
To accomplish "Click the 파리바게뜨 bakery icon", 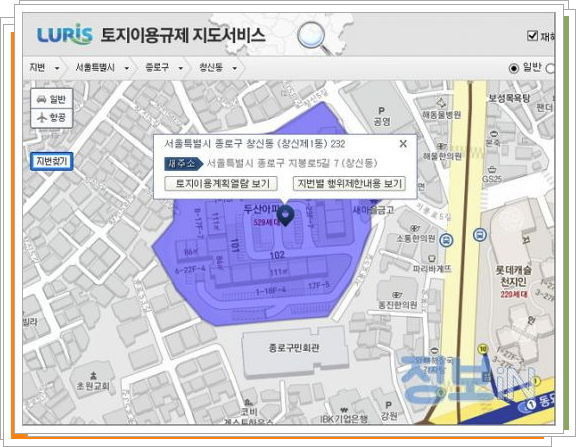I will click(x=432, y=259).
